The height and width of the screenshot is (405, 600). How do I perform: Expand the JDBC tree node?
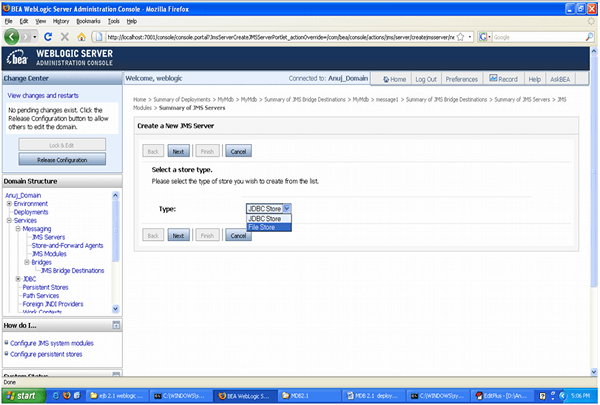click(x=17, y=279)
